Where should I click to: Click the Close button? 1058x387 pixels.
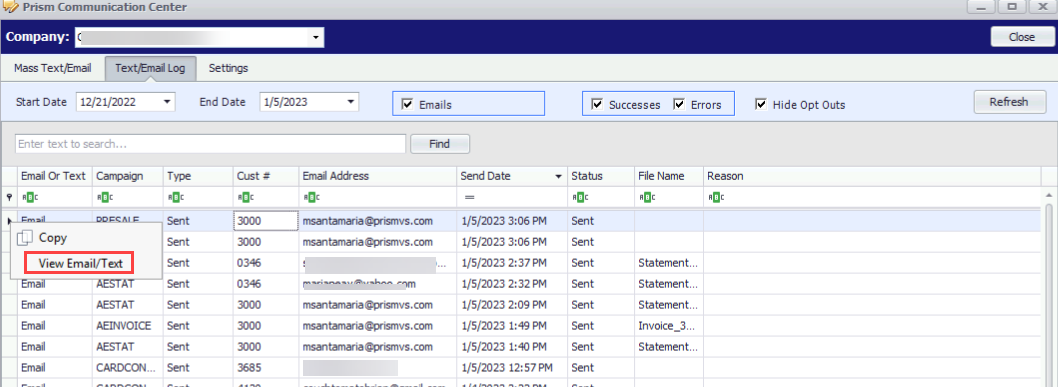pos(1022,37)
